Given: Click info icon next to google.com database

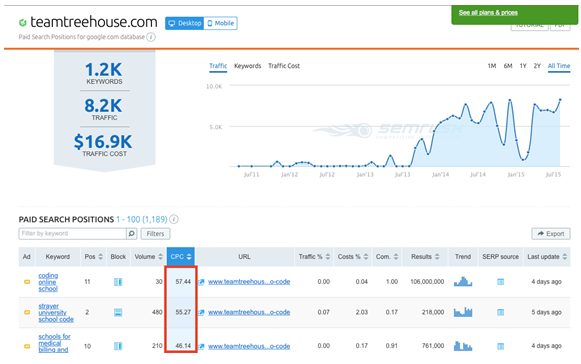Looking at the screenshot, I should 151,37.
